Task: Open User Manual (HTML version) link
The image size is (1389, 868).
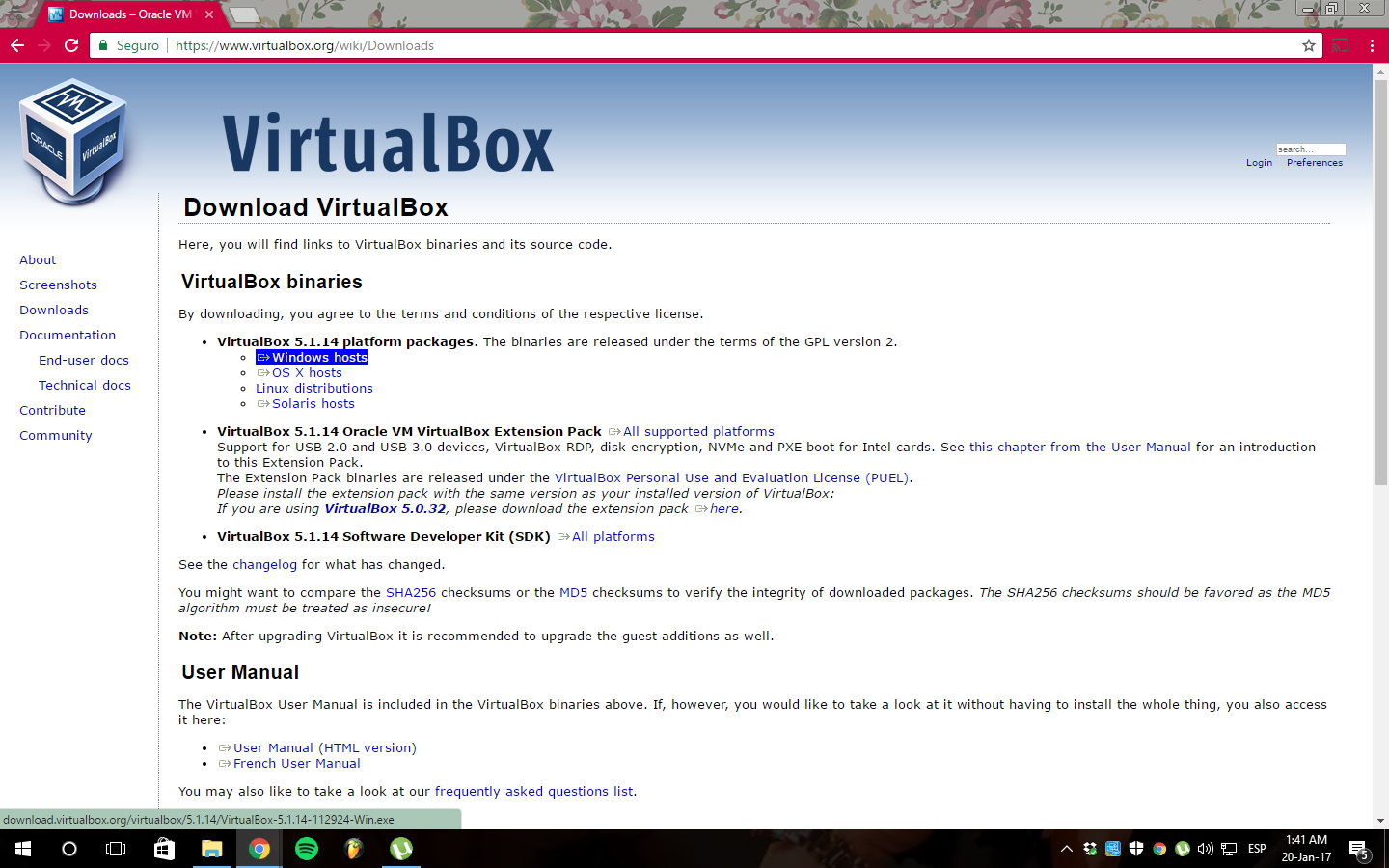Action: 317,747
